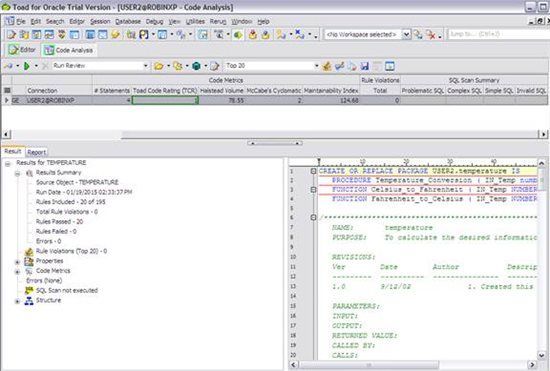Click the green Toad Code Rating bar cell
This screenshot has width=550, height=371.
pos(165,100)
